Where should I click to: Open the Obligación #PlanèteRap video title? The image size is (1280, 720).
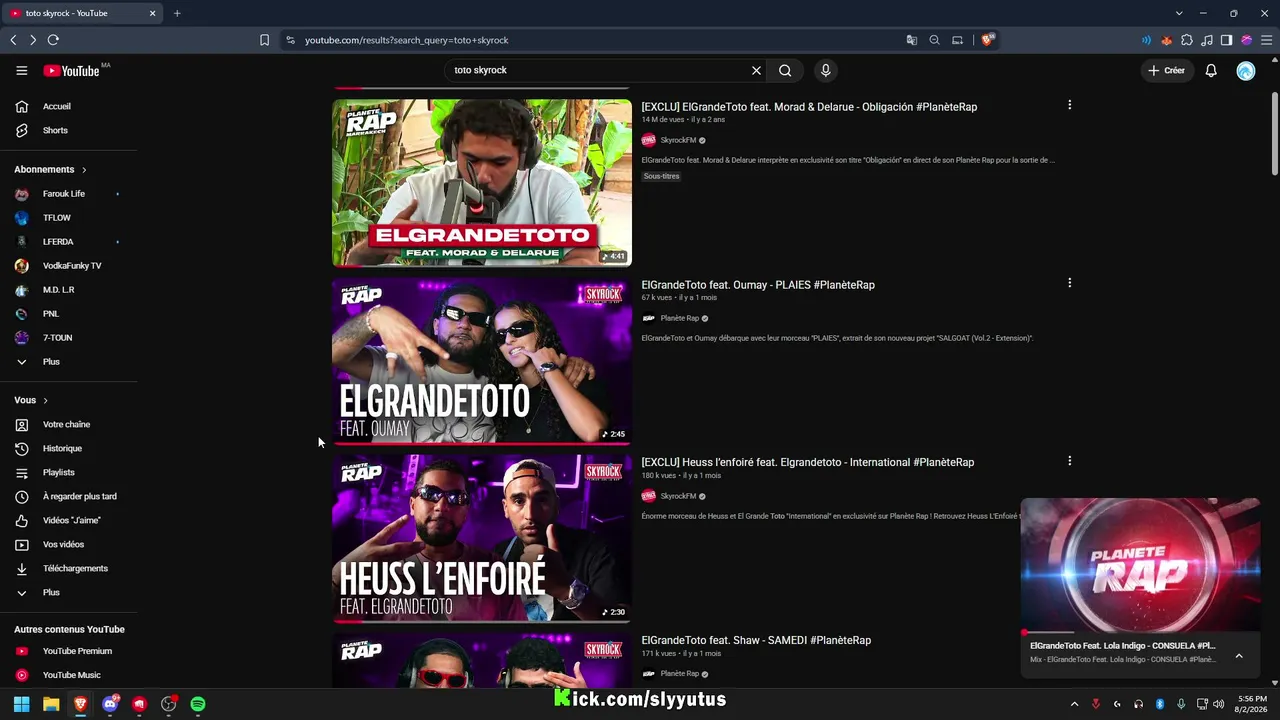tap(809, 107)
